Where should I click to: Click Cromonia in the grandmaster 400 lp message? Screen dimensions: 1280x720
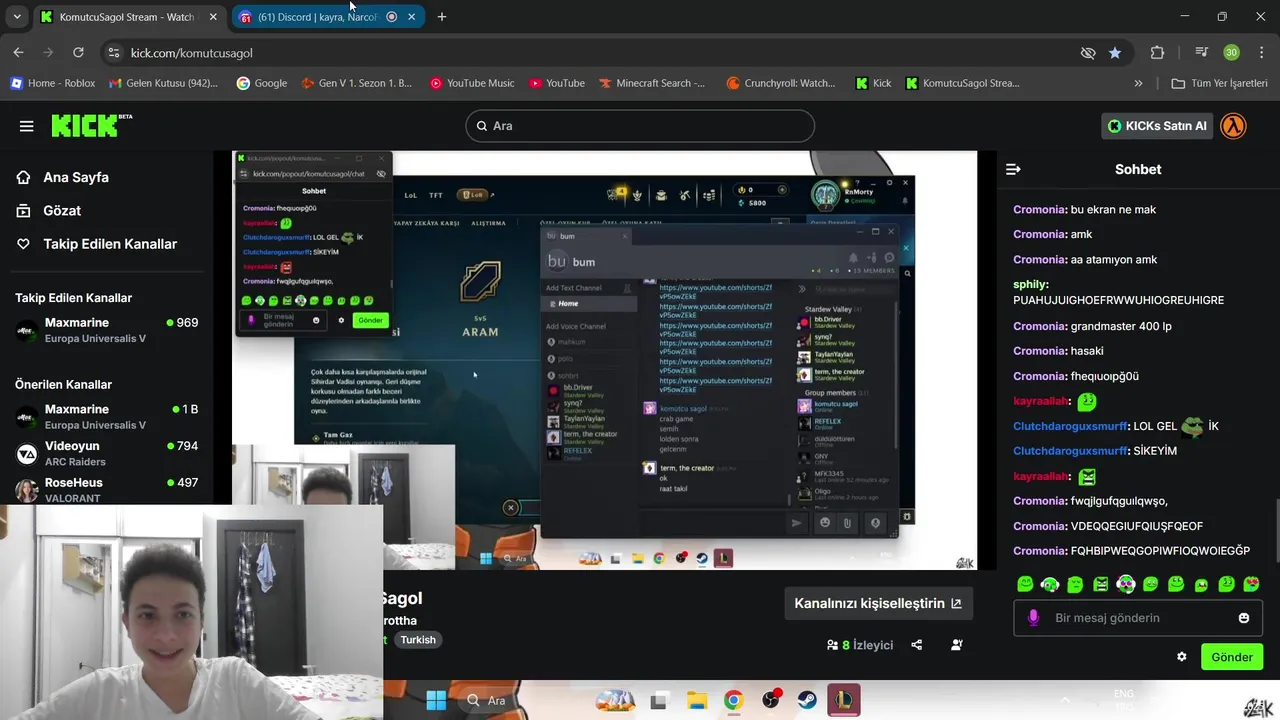(x=1040, y=326)
